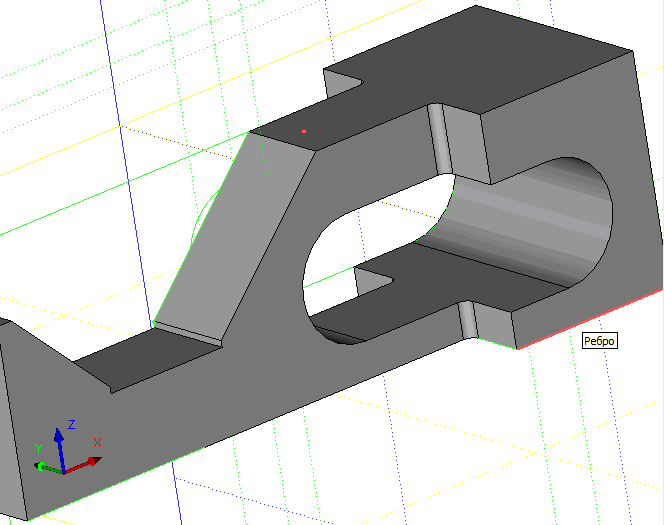Click the blue Z axis arrow of the gizmo

(61, 450)
